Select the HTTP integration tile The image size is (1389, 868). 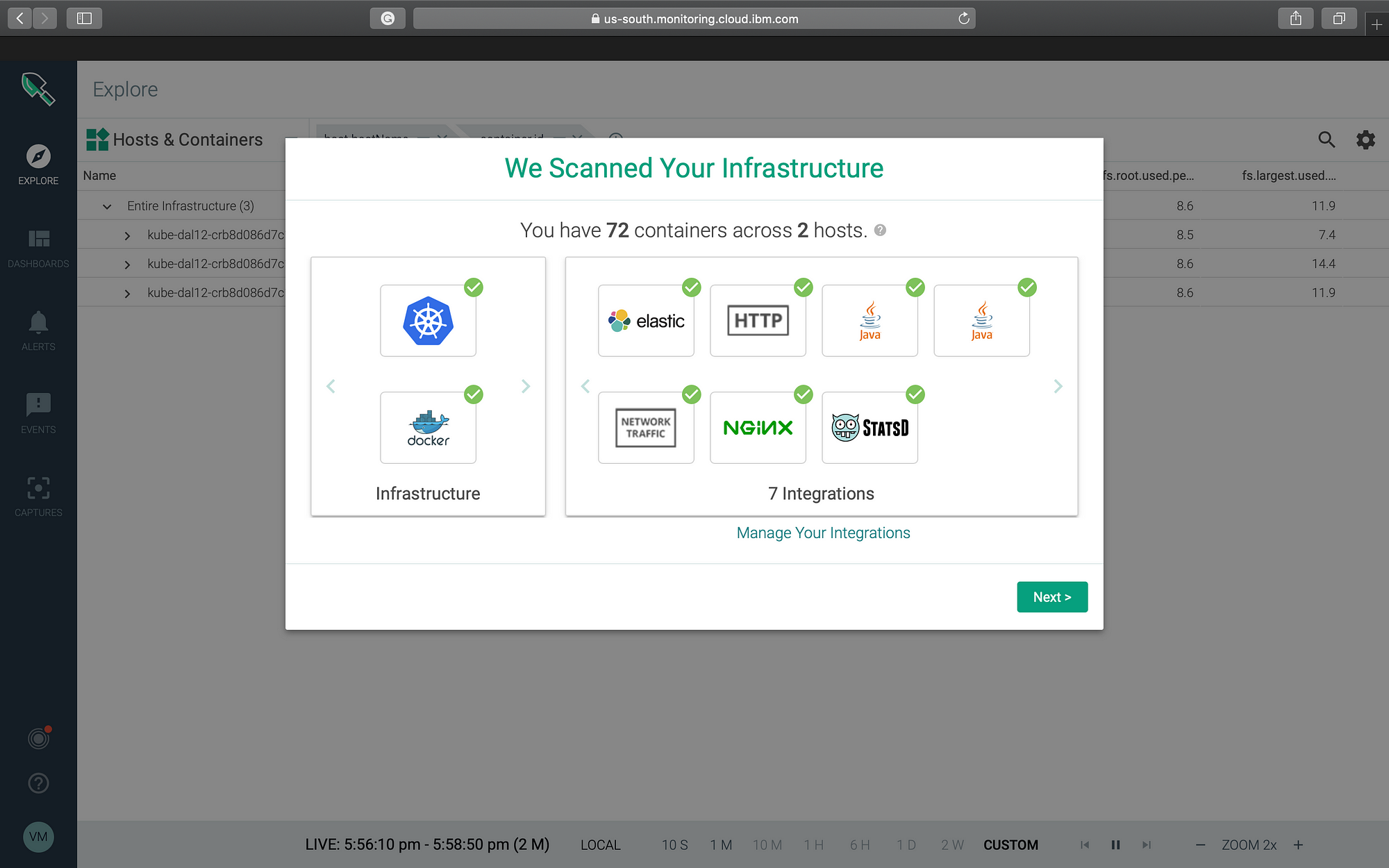tap(758, 321)
